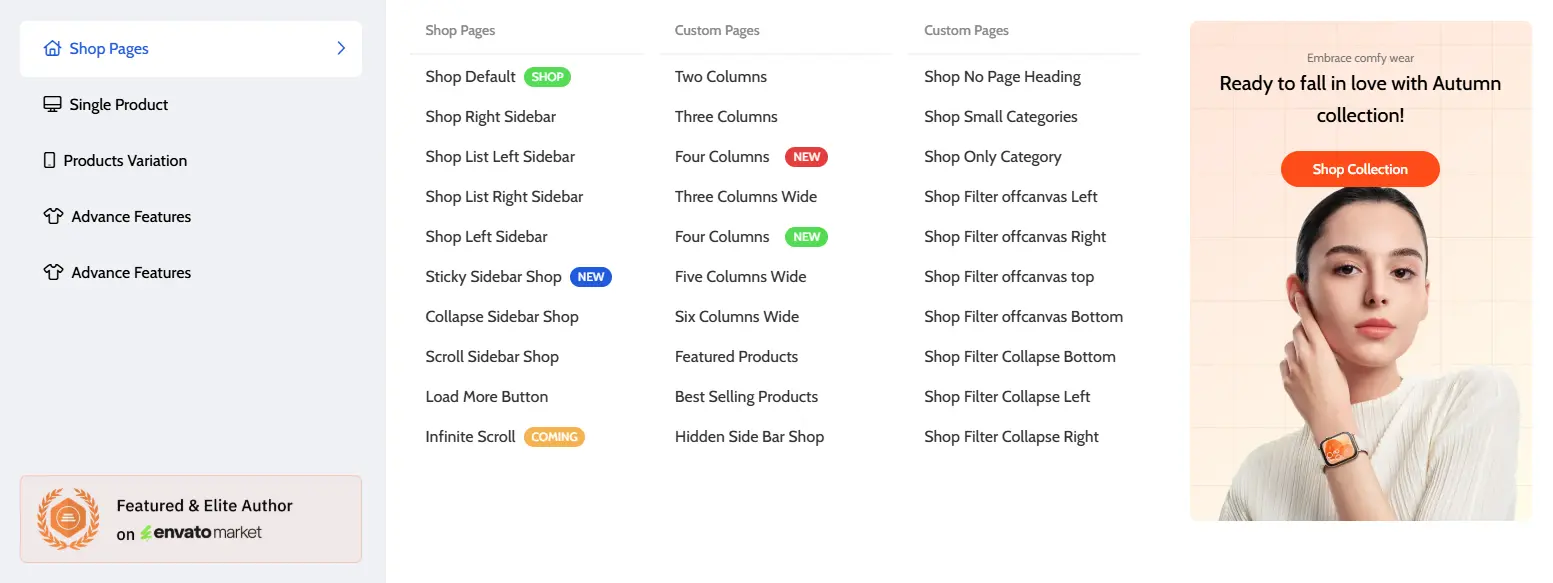Click the second Advance Features t-shirt icon
The width and height of the screenshot is (1553, 583).
coord(53,273)
